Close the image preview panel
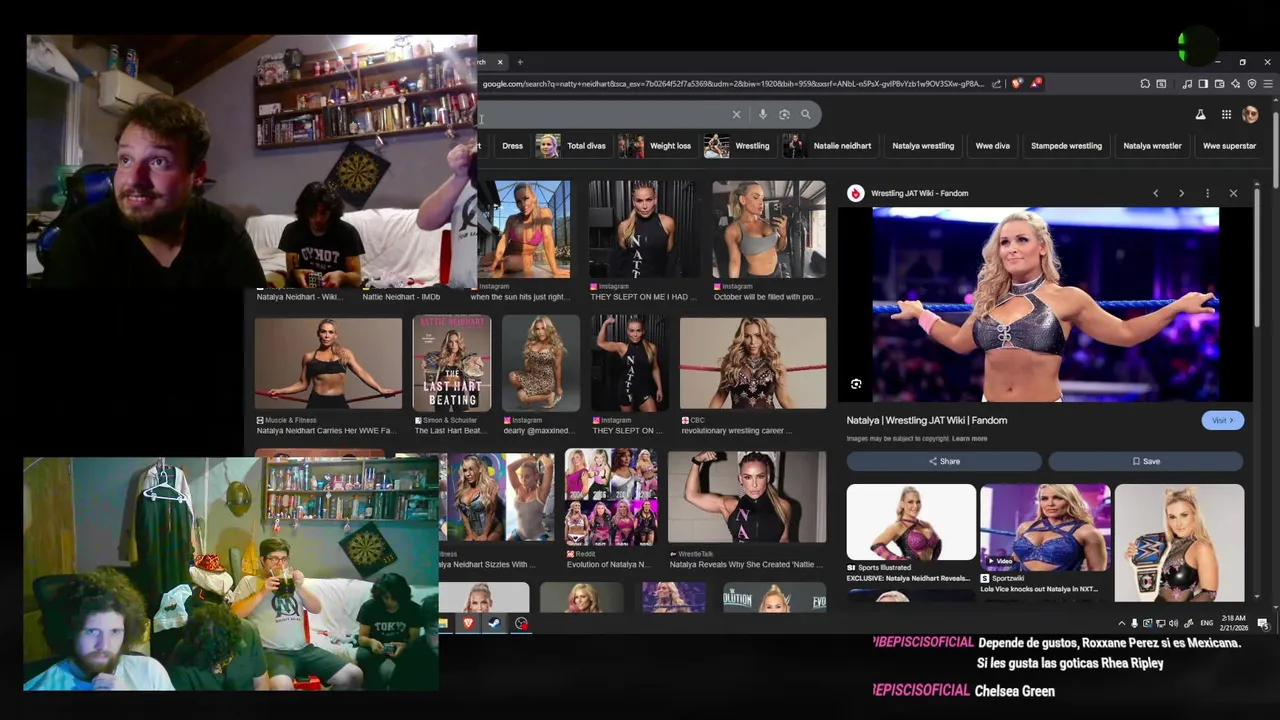This screenshot has width=1280, height=720. click(1233, 193)
